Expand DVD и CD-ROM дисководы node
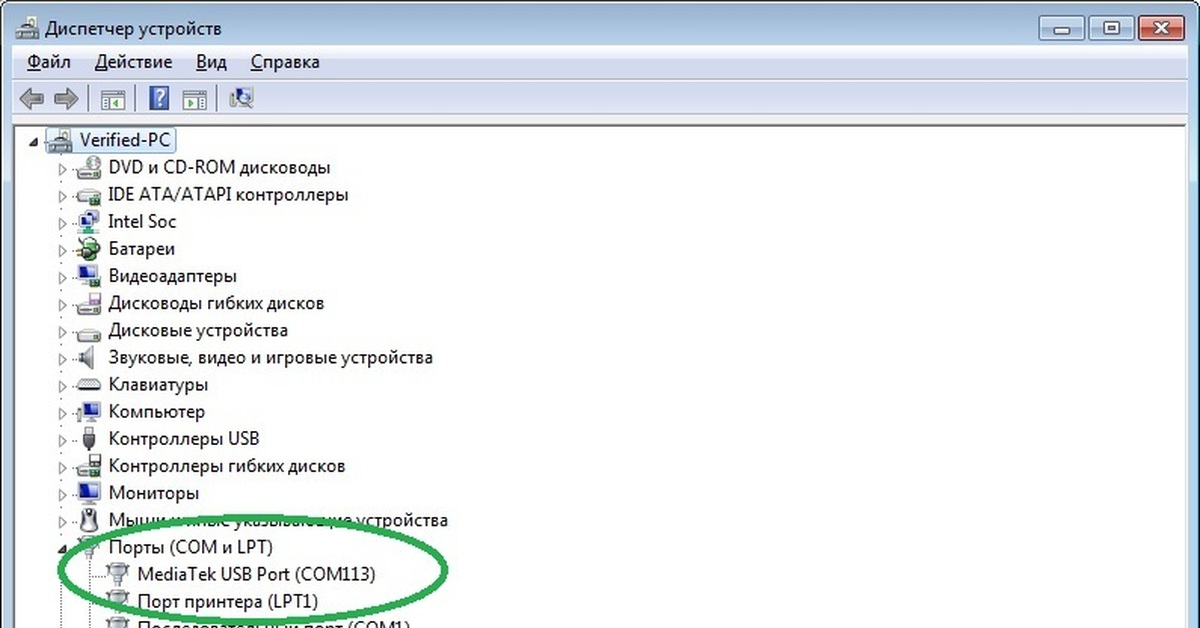1200x628 pixels. [x=63, y=168]
